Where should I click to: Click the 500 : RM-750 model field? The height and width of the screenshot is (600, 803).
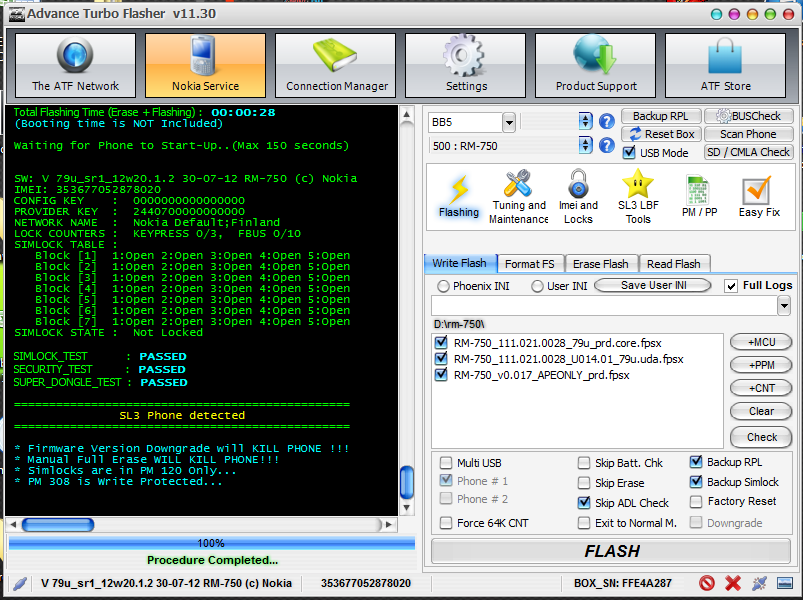coord(503,146)
